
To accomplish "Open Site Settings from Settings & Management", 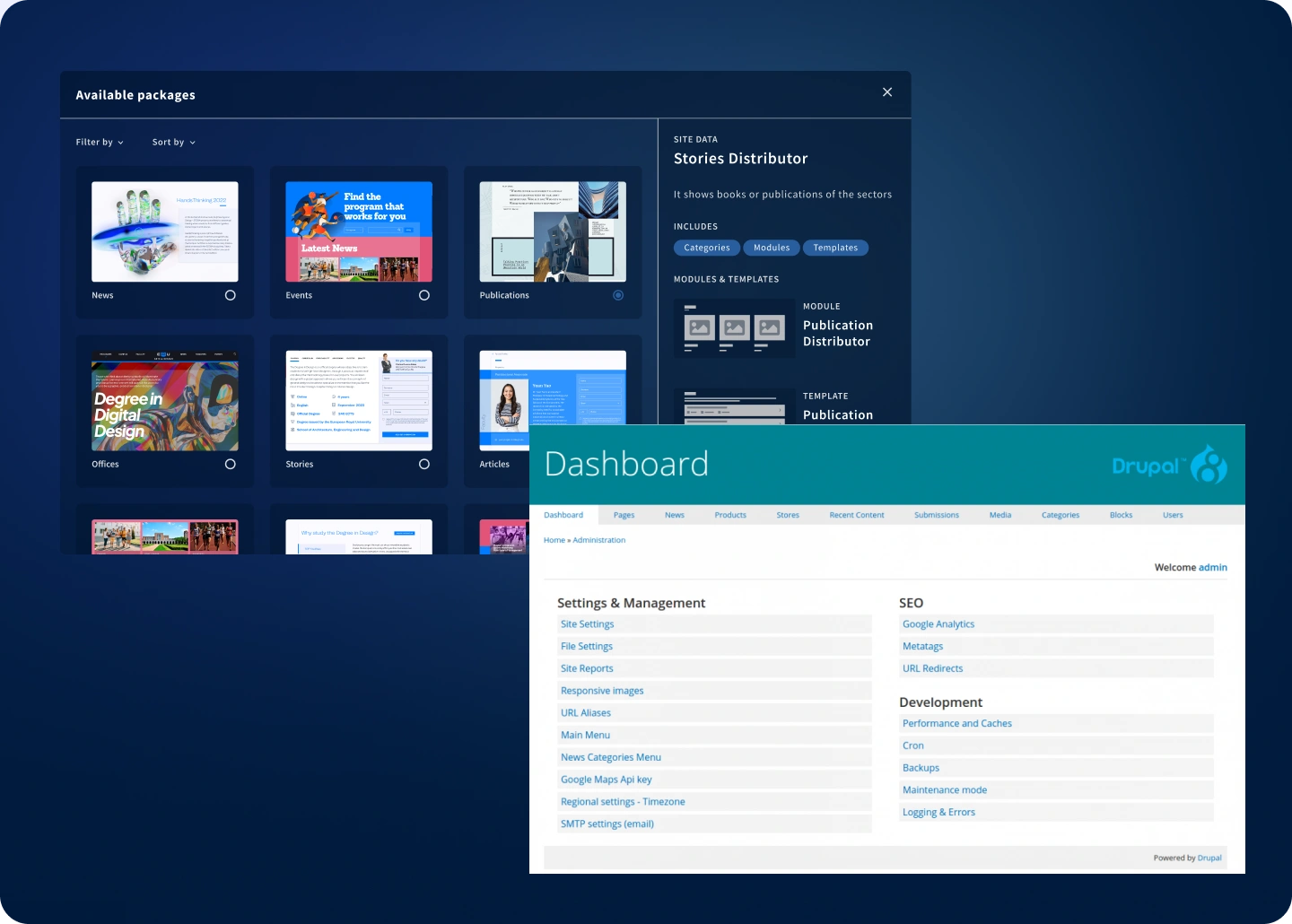I will (588, 623).
